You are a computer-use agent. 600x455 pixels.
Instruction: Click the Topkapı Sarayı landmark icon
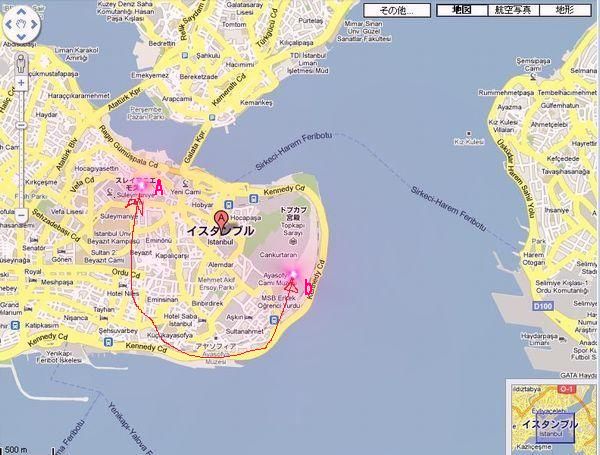tap(293, 241)
